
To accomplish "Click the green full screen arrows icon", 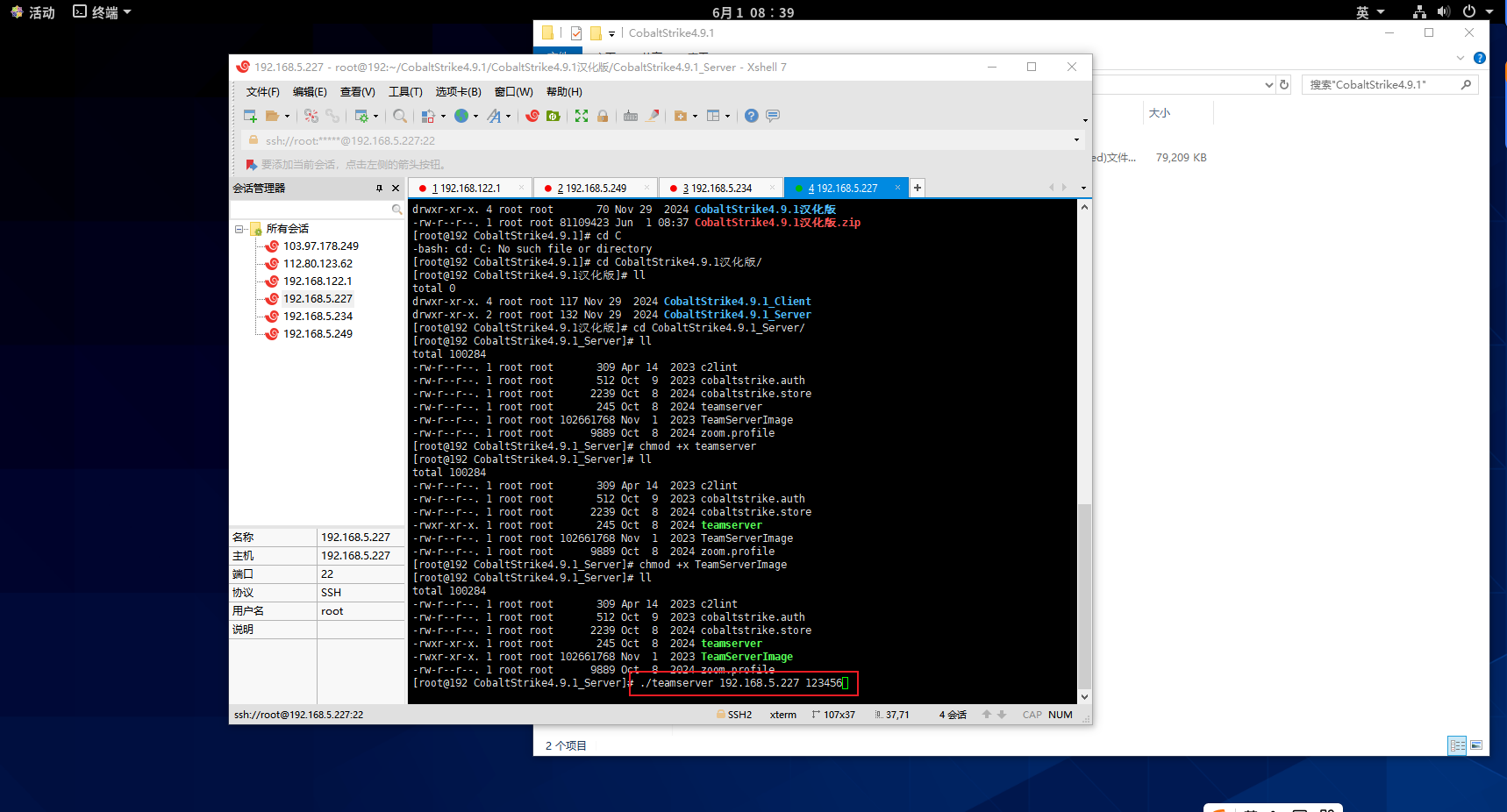I will tap(582, 116).
